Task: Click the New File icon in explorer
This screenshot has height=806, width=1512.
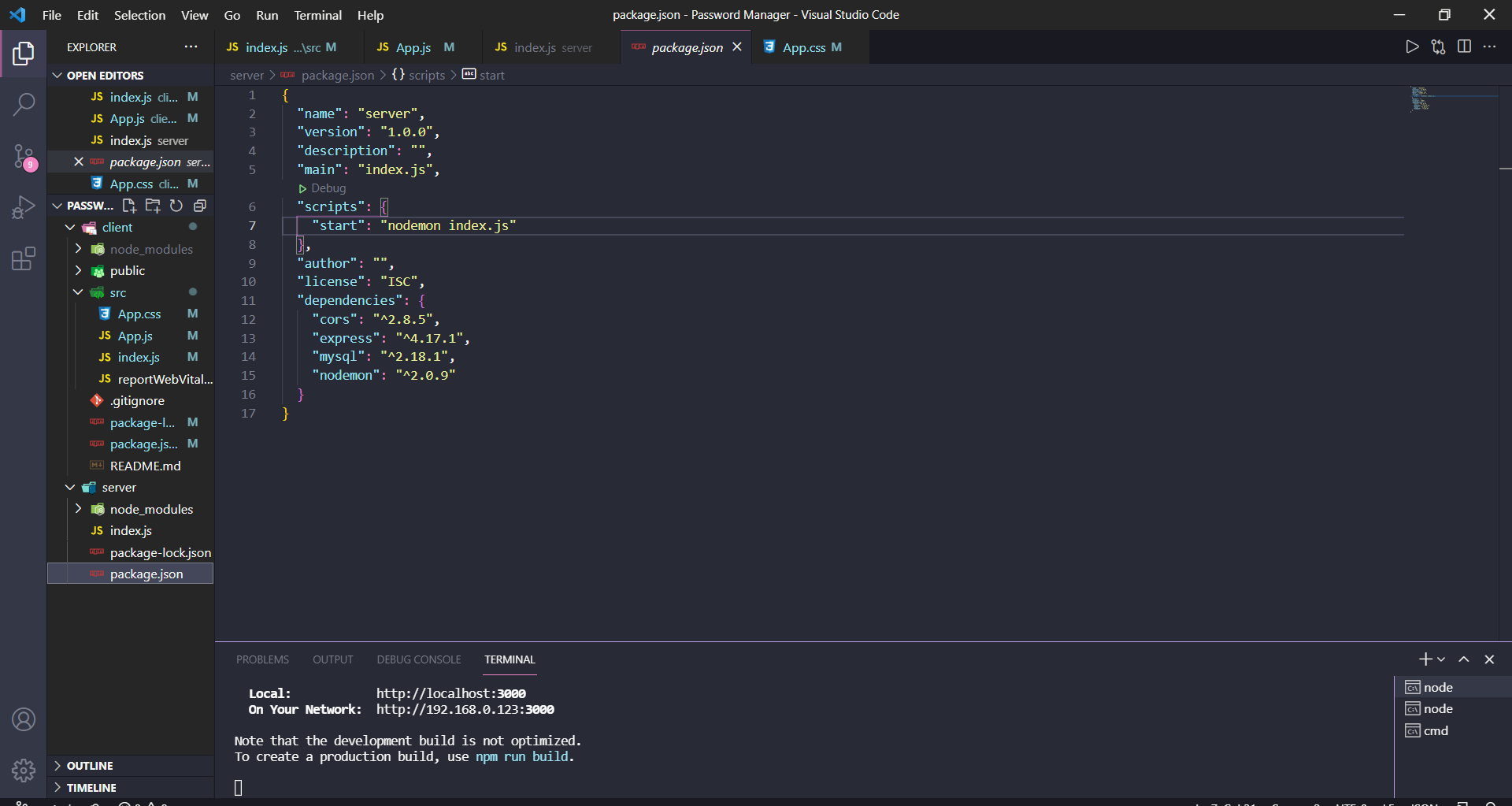Action: 129,206
